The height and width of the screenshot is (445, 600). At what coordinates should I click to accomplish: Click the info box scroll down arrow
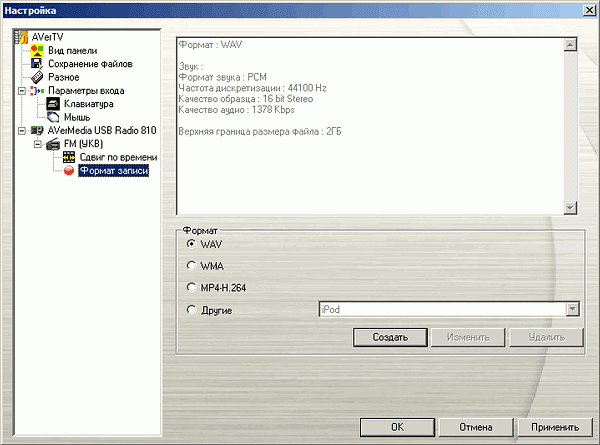570,208
